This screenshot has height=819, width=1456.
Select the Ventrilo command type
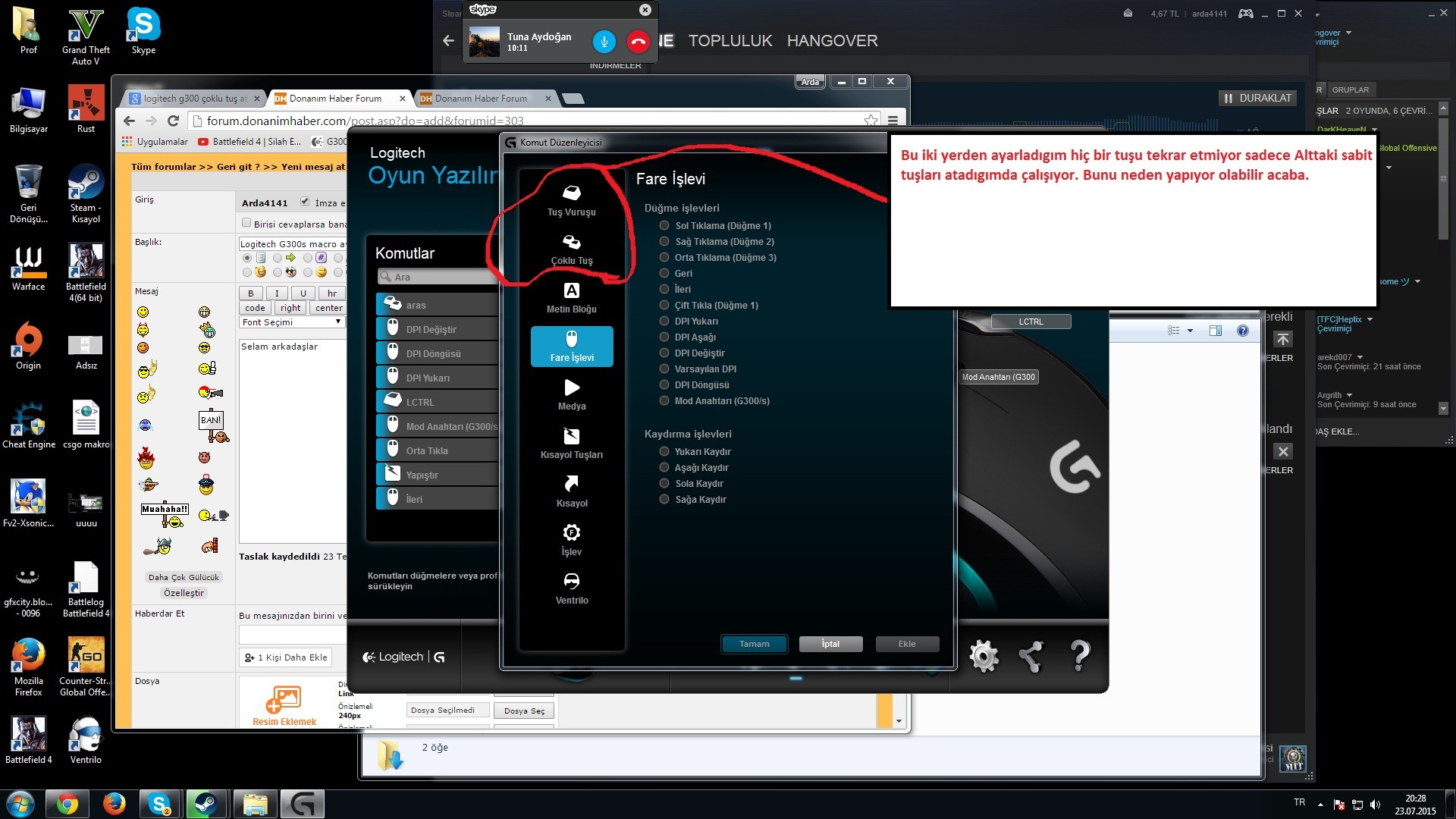coord(572,589)
